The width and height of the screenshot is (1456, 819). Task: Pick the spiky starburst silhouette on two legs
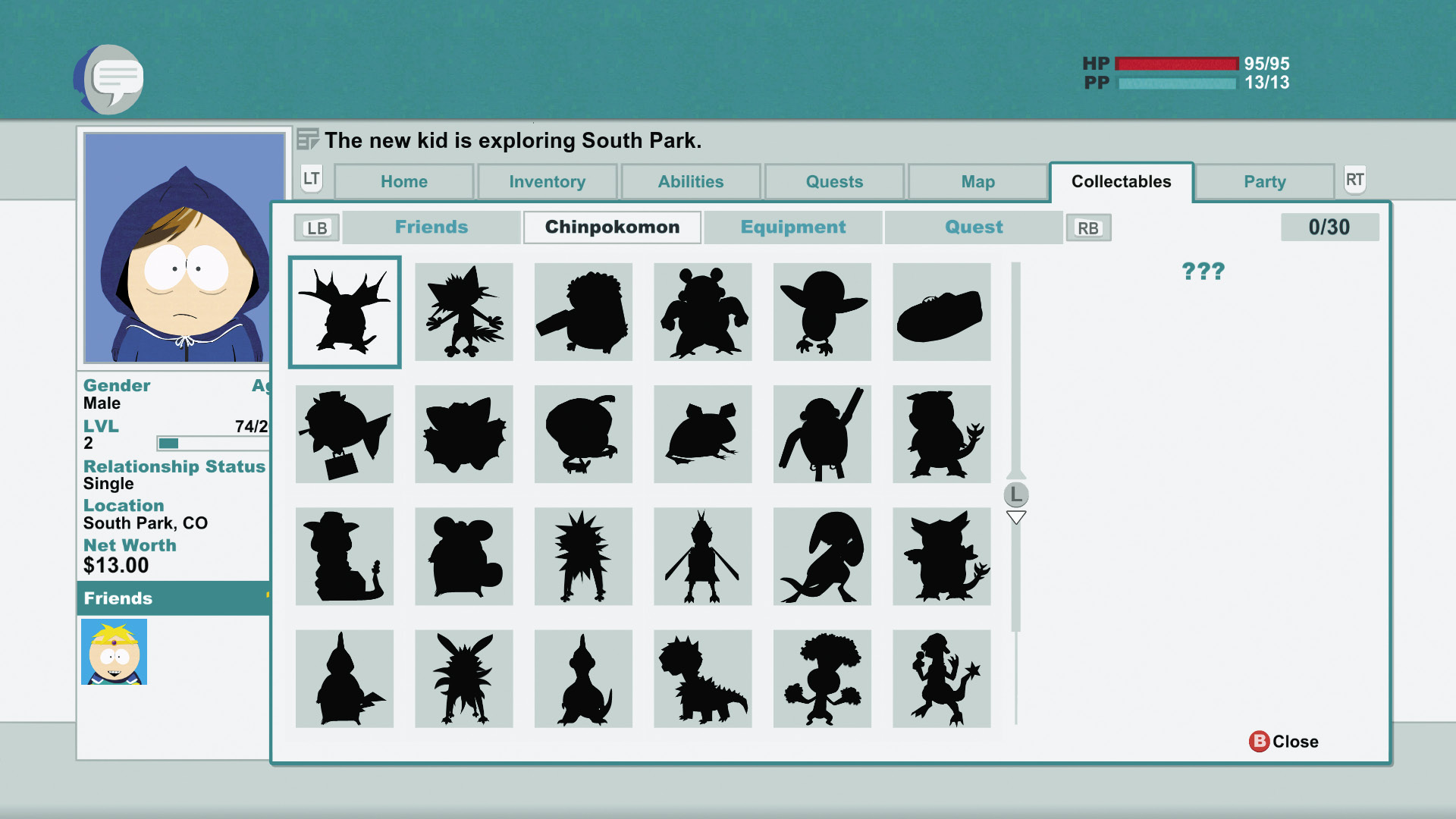(583, 557)
